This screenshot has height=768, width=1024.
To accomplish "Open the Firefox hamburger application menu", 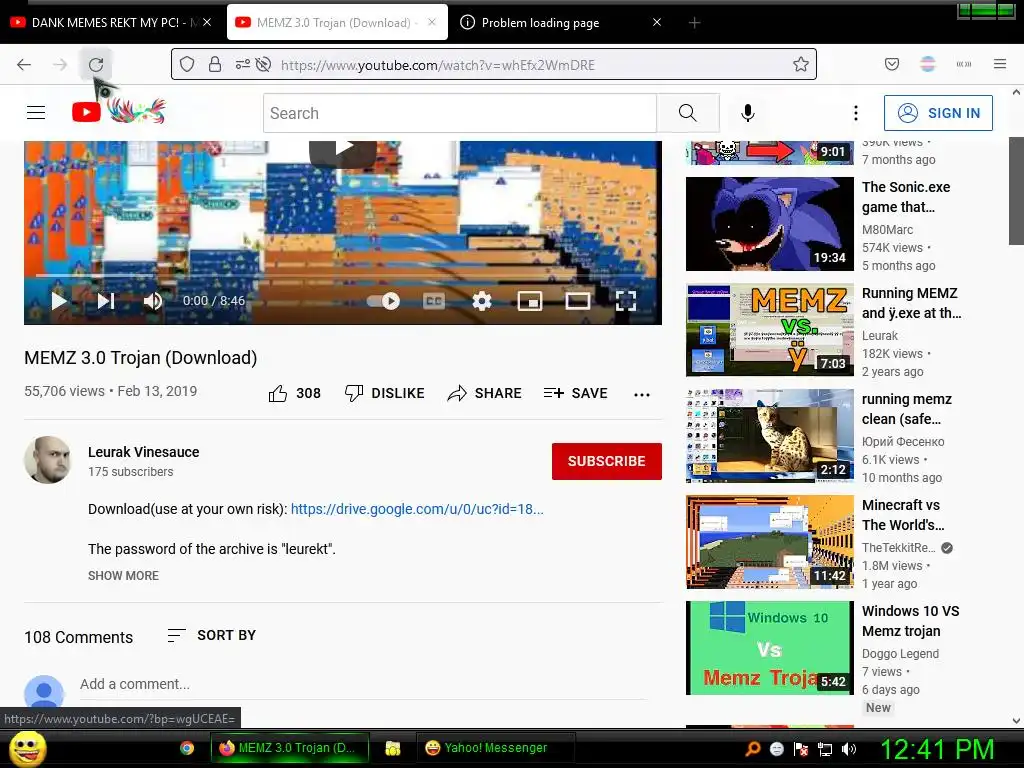I will coord(1000,64).
